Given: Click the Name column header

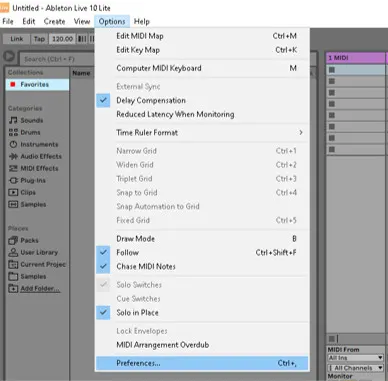Looking at the screenshot, I should point(82,73).
